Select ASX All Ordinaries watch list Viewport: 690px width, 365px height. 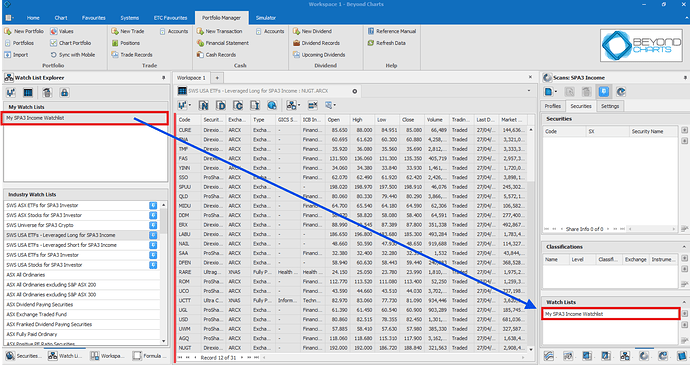click(x=82, y=275)
